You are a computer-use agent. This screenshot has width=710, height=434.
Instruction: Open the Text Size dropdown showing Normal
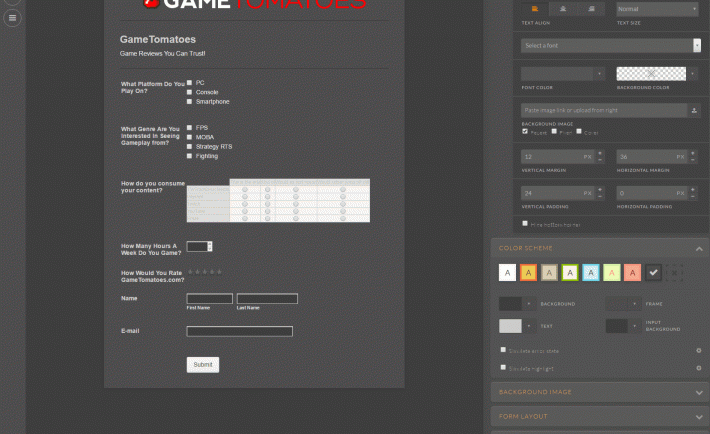tap(657, 9)
